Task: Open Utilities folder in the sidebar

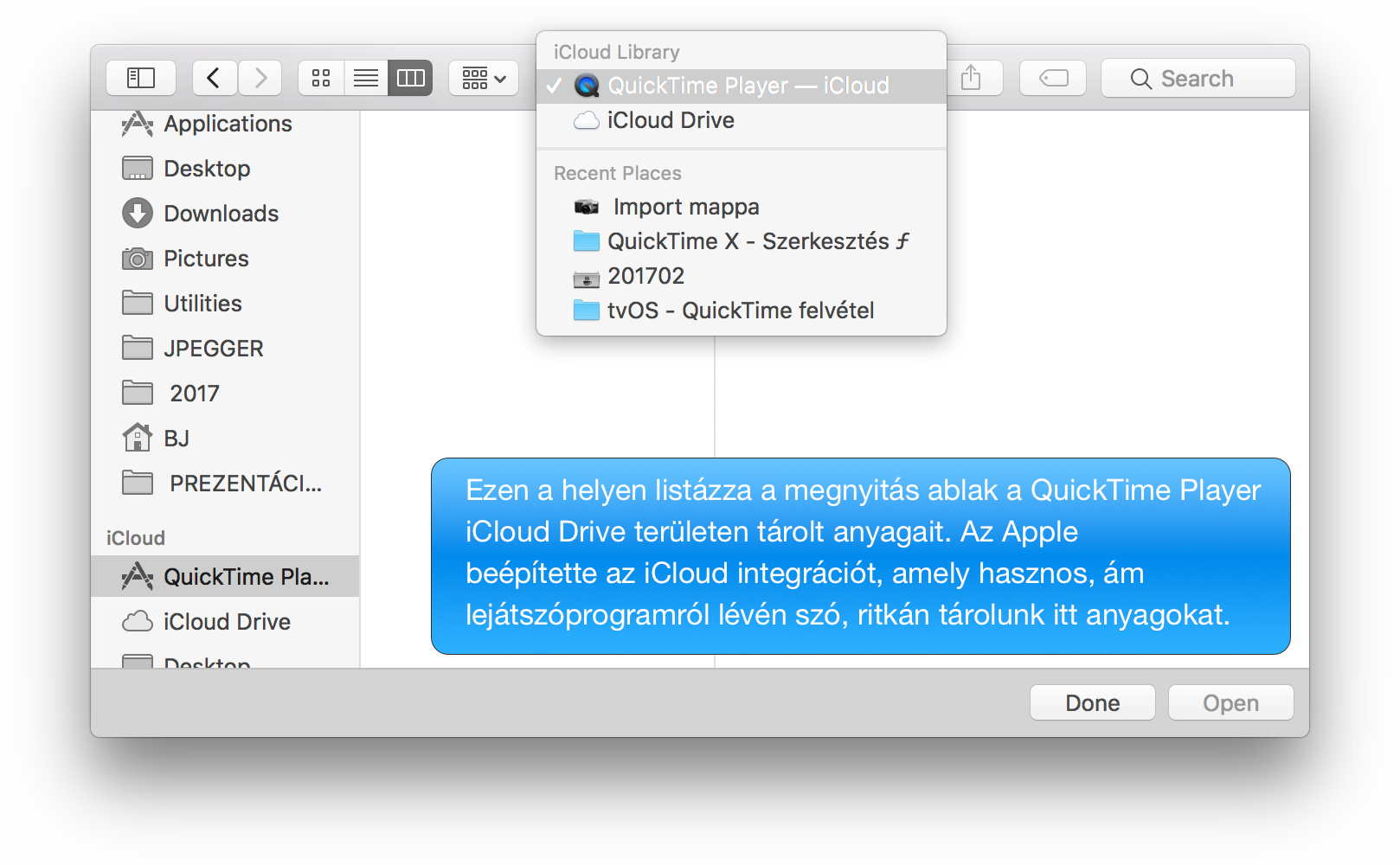Action: click(x=225, y=304)
